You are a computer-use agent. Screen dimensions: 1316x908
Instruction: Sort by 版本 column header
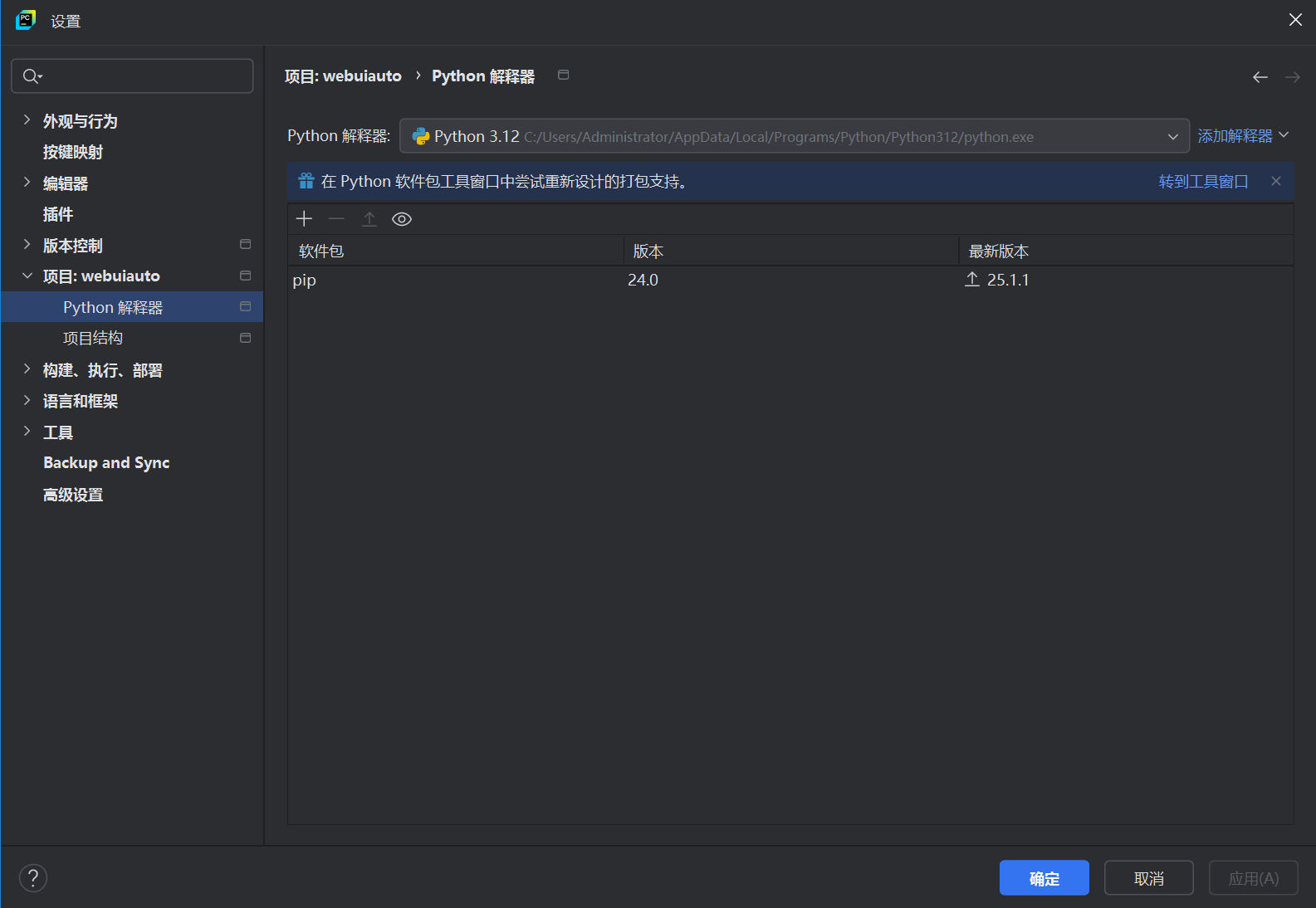[x=791, y=251]
